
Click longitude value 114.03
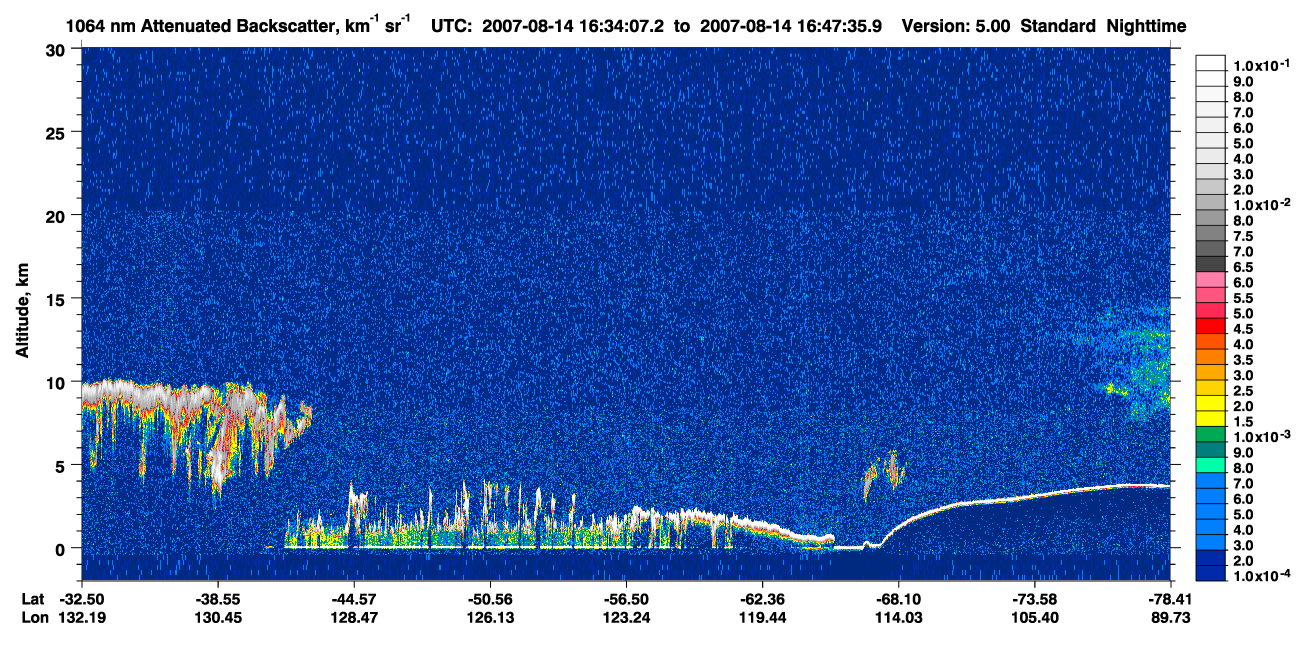point(898,618)
